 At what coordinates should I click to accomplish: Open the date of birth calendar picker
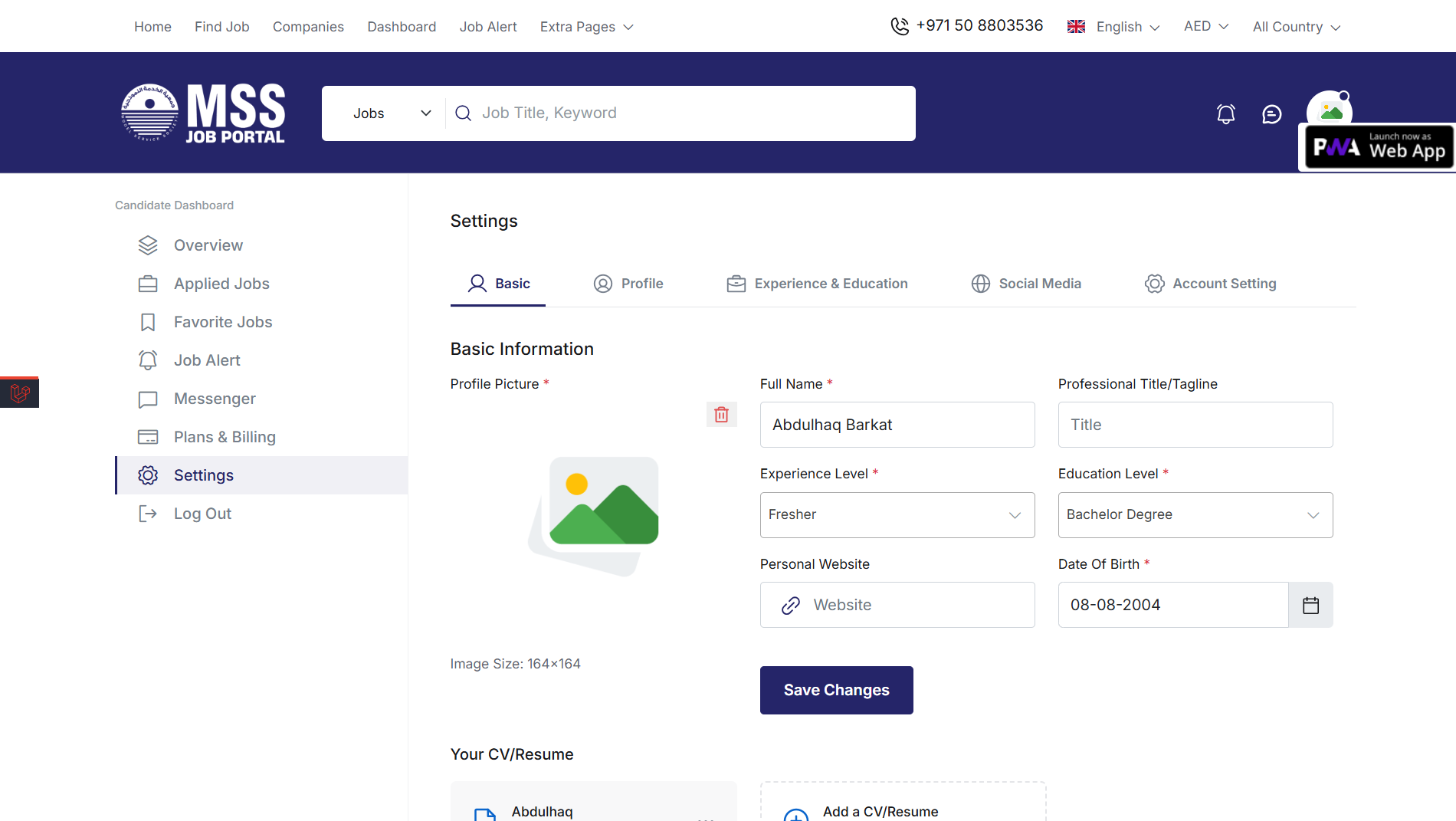coord(1310,605)
